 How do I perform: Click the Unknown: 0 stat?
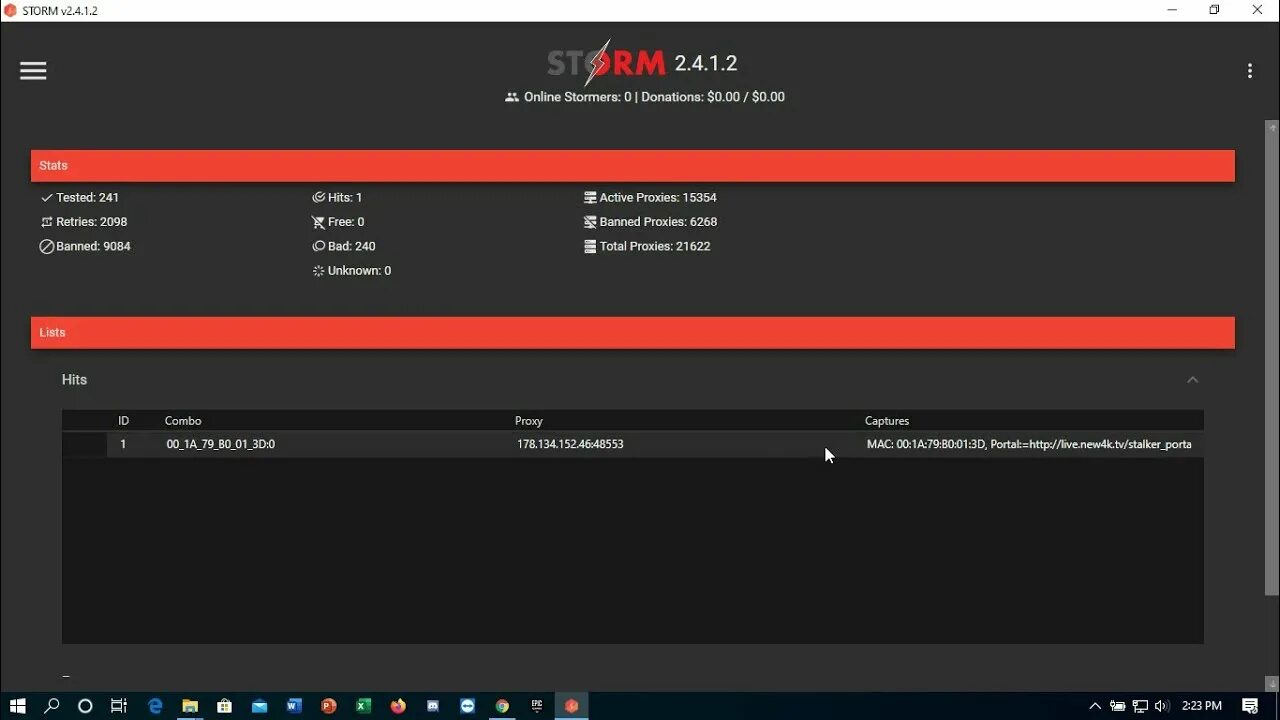click(x=352, y=271)
